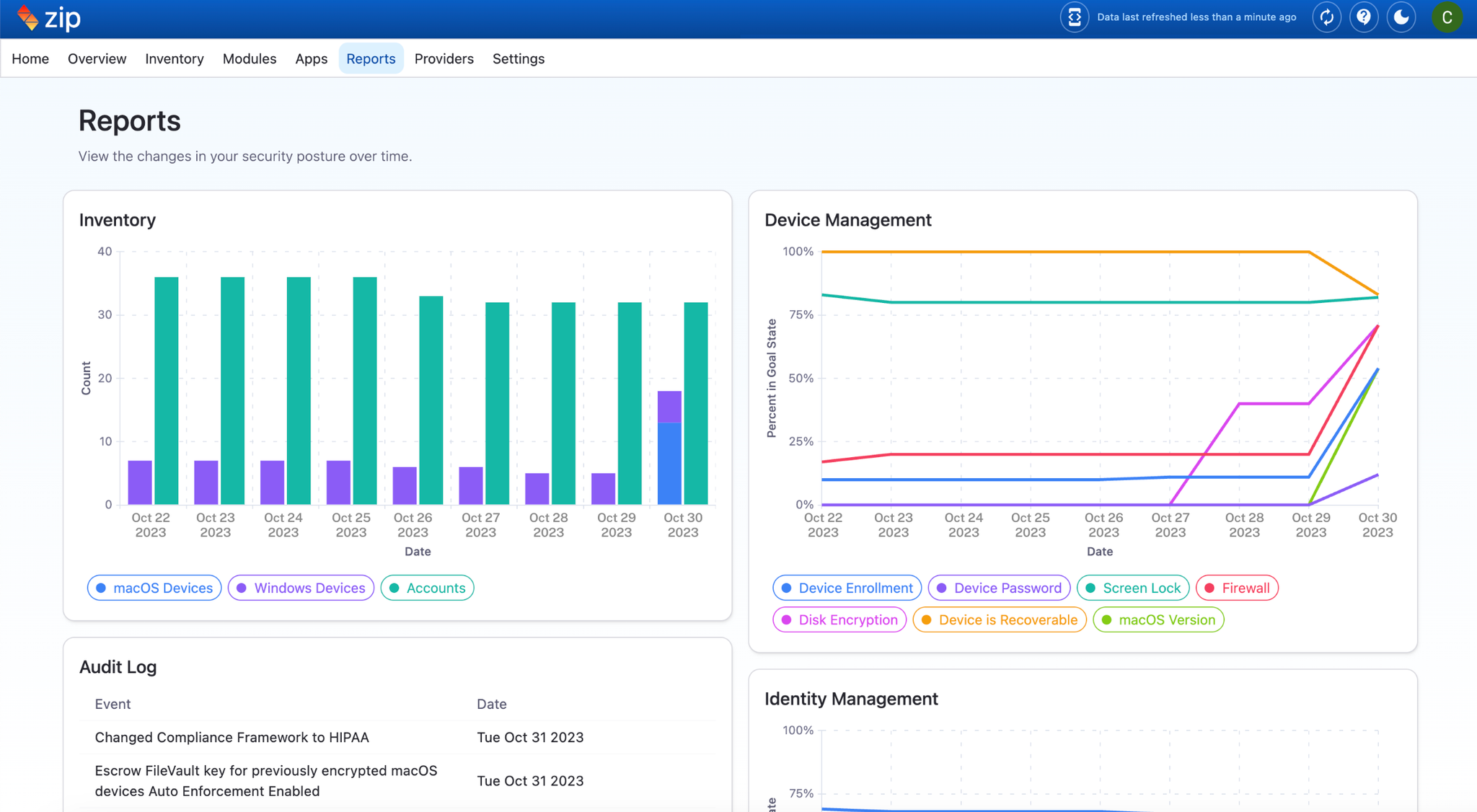Go to the Providers tab
This screenshot has height=812, width=1477.
pos(444,58)
